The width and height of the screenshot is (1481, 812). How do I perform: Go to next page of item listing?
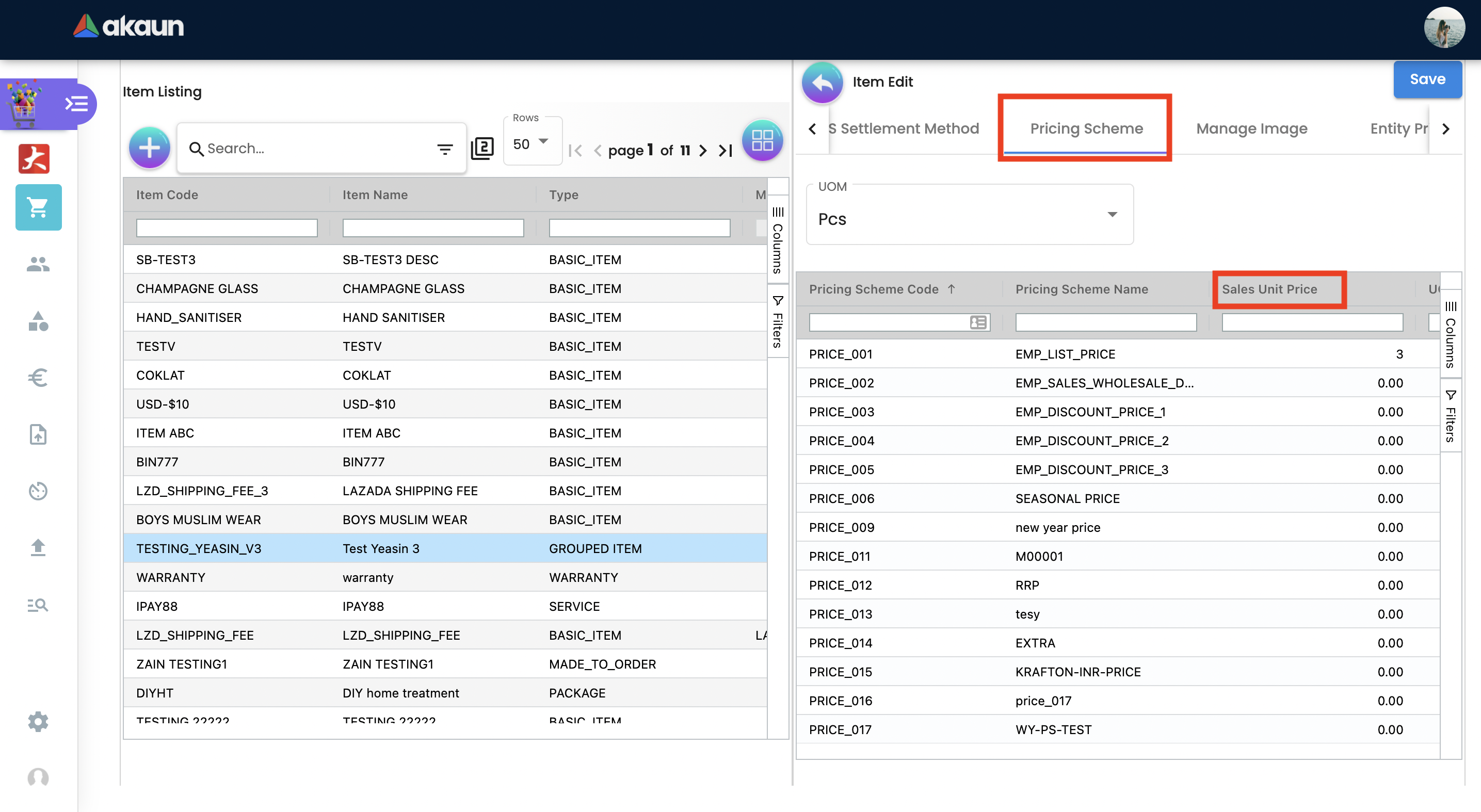(x=702, y=151)
